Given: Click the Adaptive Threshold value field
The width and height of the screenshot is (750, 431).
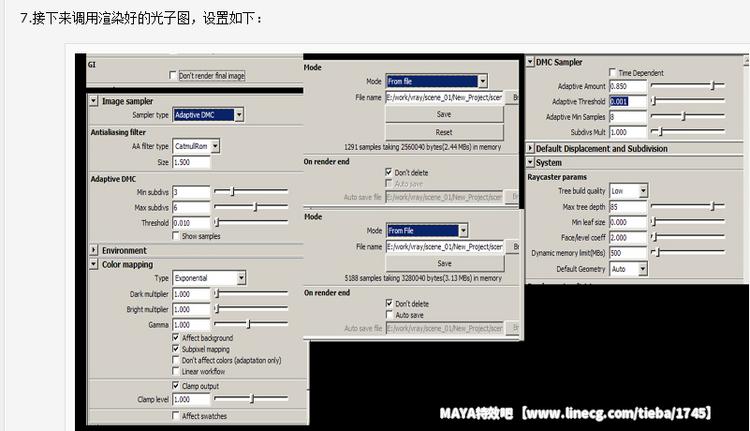Looking at the screenshot, I should tap(628, 102).
